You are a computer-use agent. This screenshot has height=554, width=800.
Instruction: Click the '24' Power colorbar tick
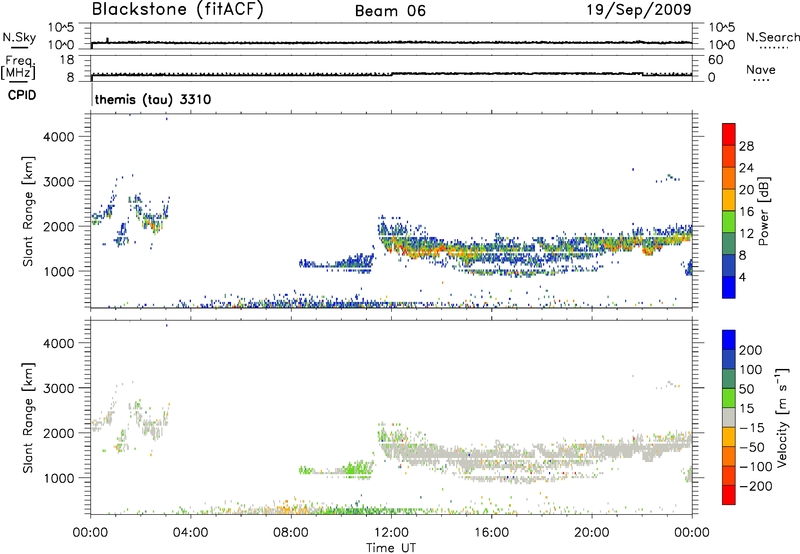tap(746, 168)
